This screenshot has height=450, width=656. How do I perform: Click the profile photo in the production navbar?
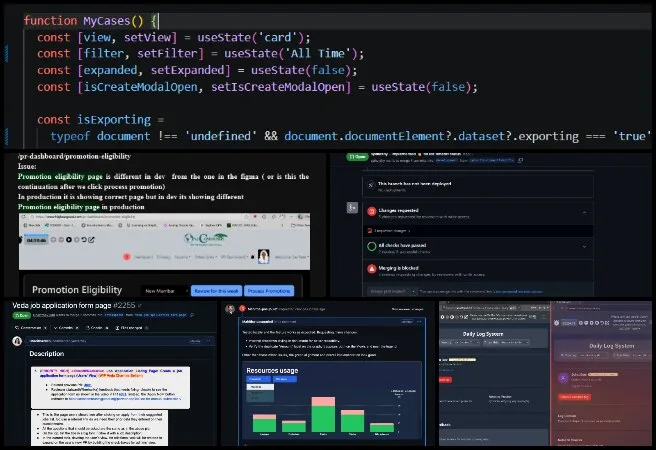pos(264,256)
